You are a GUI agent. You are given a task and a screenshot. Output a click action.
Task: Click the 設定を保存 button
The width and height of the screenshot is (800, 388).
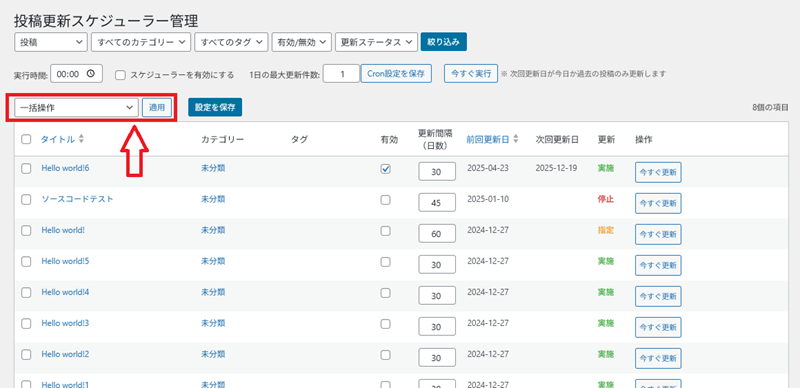click(215, 108)
